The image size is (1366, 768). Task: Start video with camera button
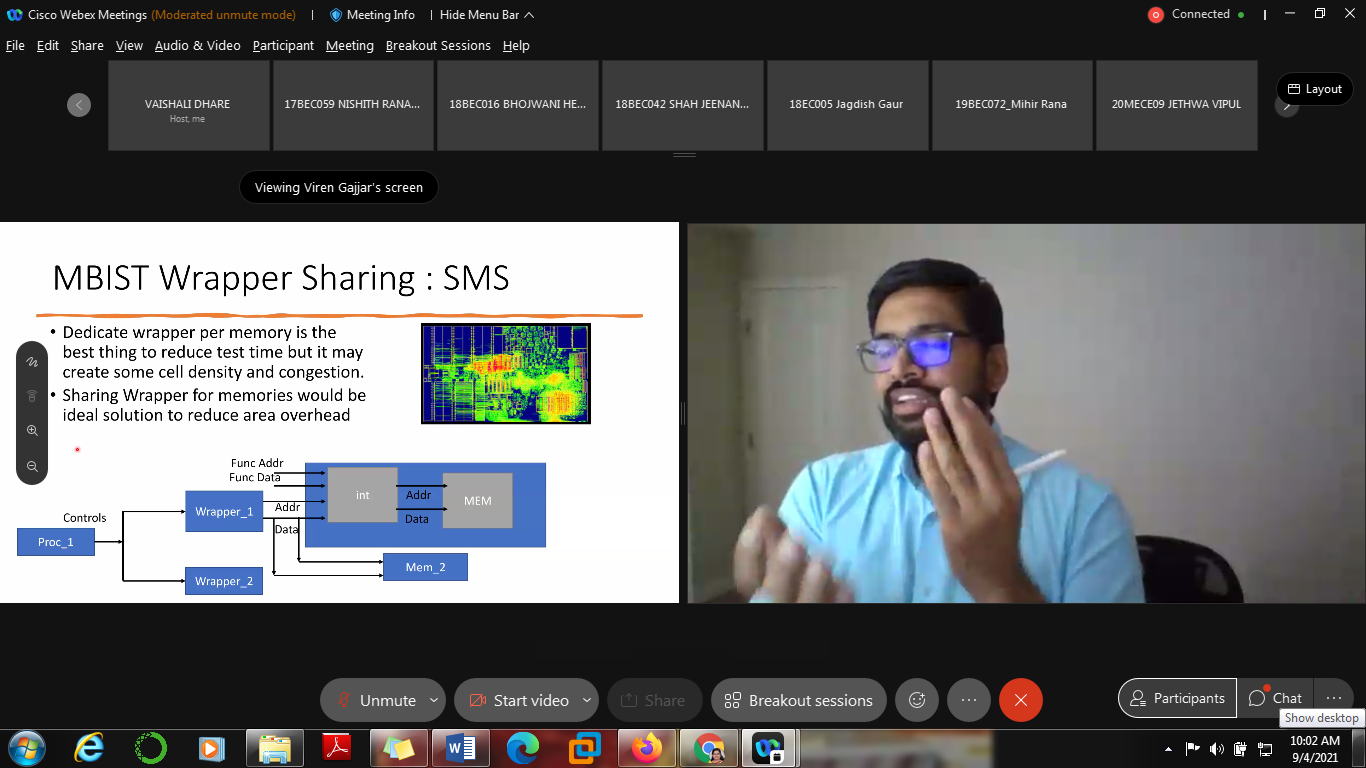[519, 700]
